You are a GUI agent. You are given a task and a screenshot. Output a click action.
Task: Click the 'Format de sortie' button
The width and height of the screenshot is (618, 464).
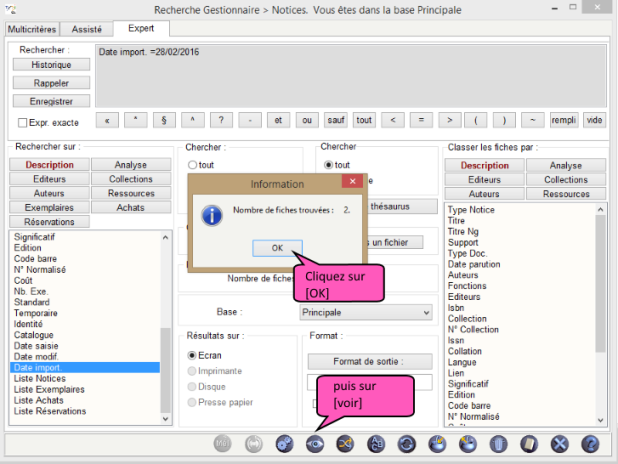point(369,361)
